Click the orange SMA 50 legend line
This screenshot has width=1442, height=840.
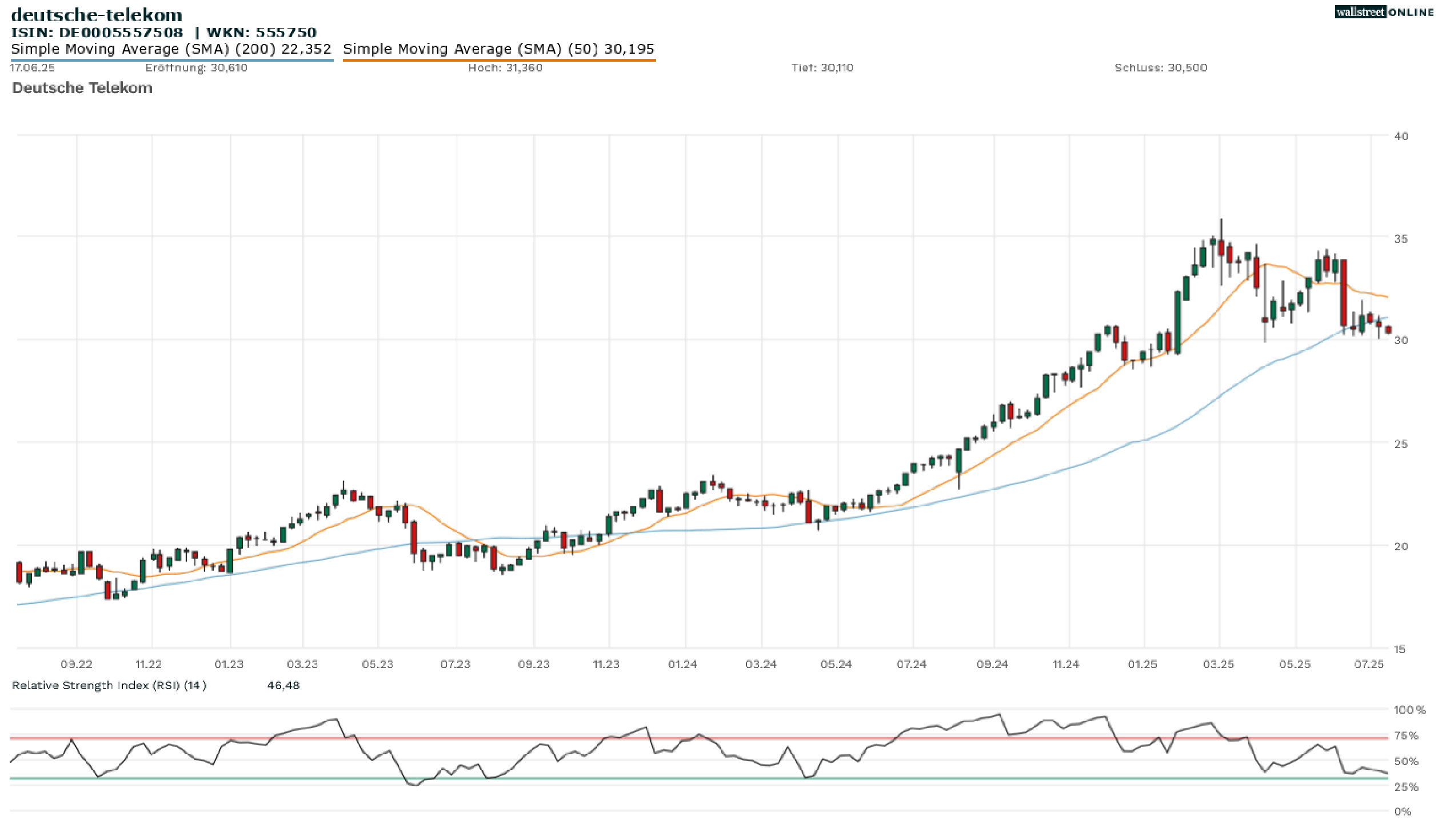pos(499,59)
